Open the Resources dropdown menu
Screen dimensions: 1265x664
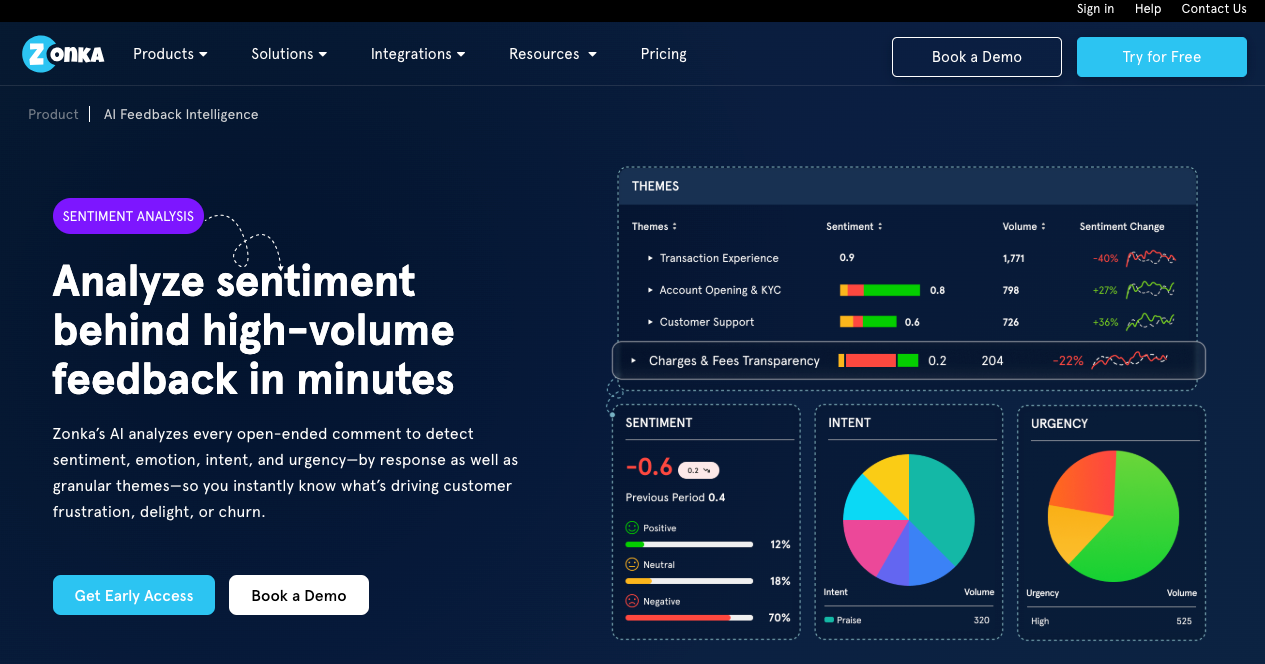click(553, 54)
